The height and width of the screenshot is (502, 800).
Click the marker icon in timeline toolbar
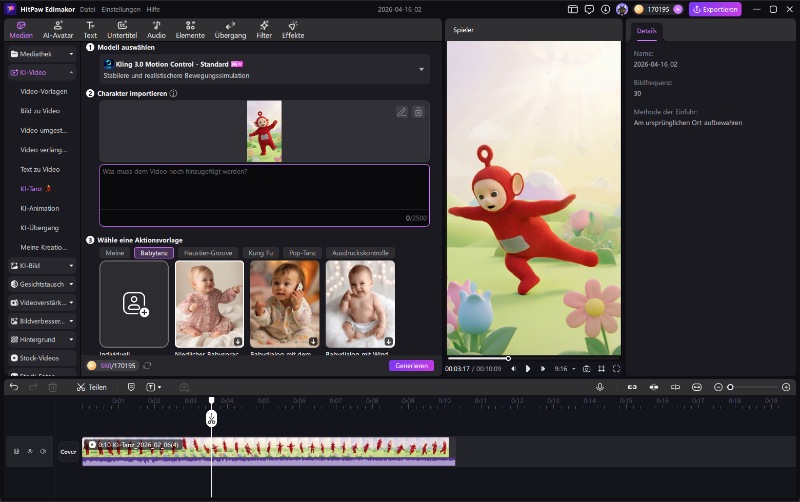tap(131, 387)
